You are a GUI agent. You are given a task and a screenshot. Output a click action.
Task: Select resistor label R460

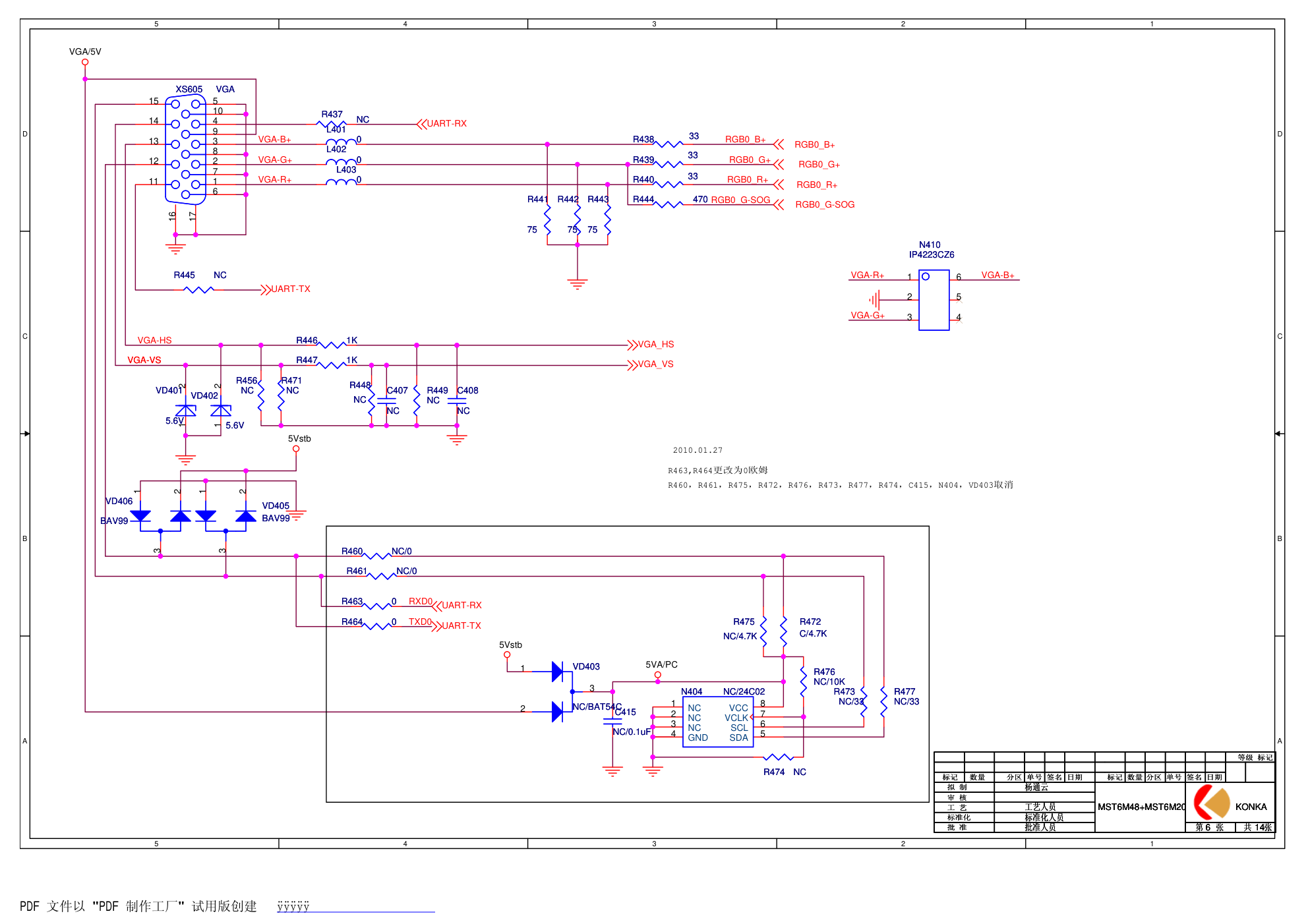[x=352, y=551]
